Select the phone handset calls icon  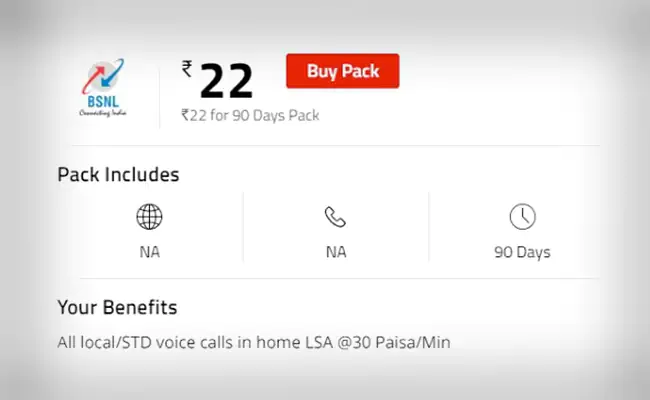[335, 217]
